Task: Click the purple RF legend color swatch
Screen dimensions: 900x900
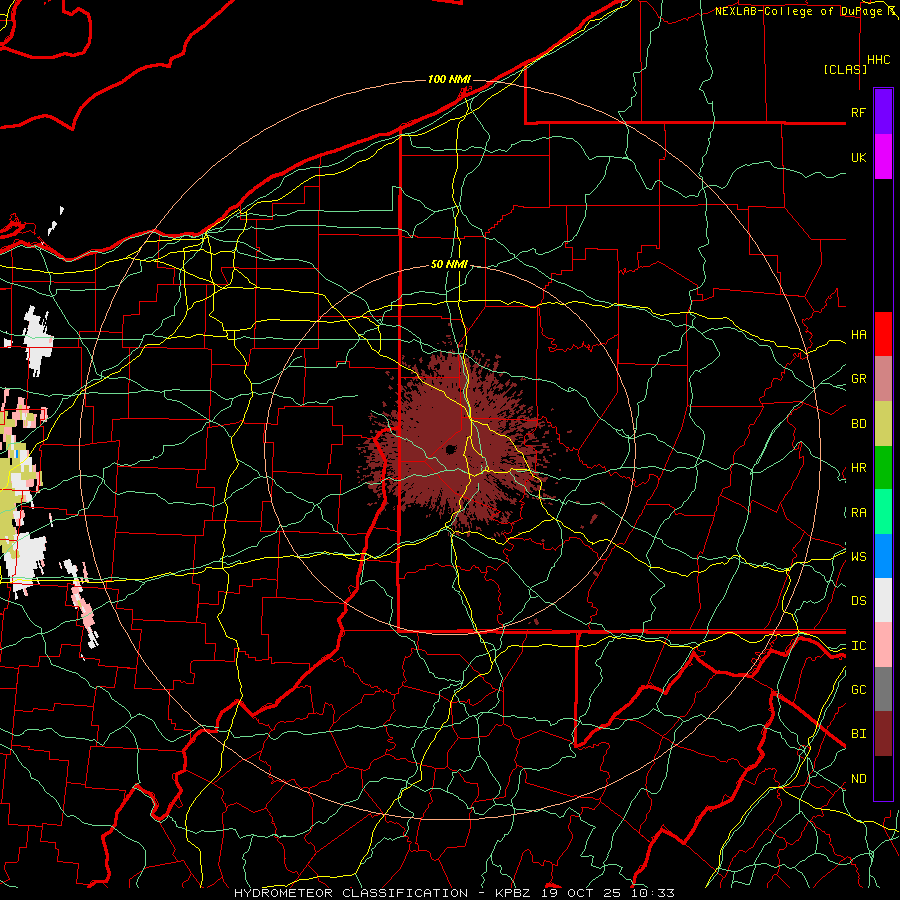Action: (883, 111)
